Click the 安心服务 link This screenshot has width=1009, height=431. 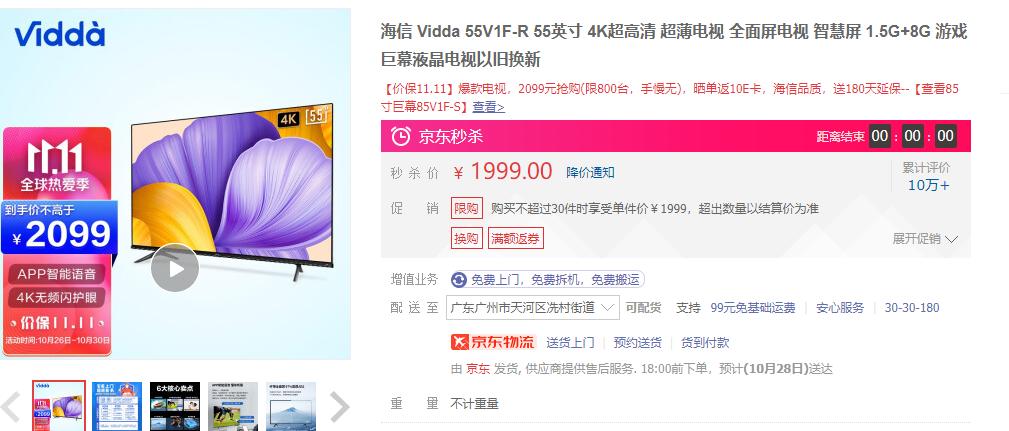840,307
